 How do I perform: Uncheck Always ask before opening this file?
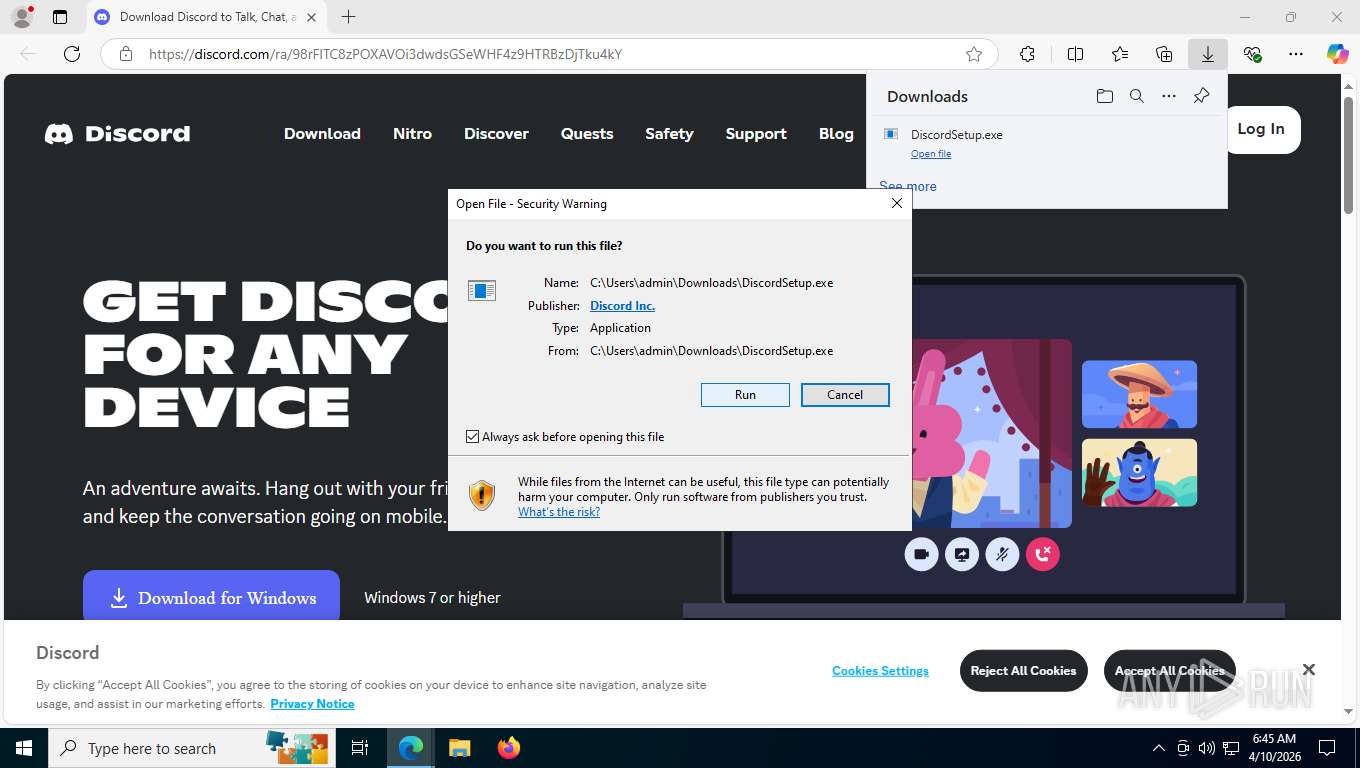coord(473,437)
